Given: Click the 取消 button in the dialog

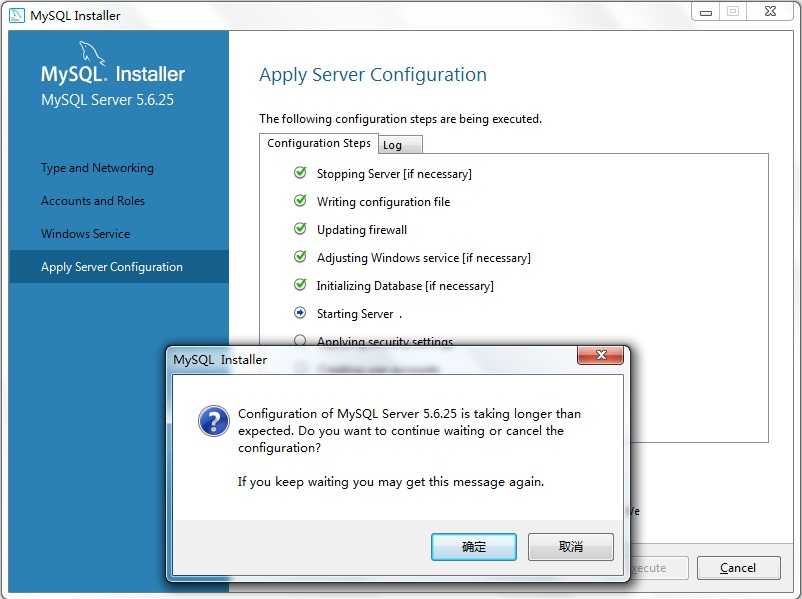Looking at the screenshot, I should 570,546.
